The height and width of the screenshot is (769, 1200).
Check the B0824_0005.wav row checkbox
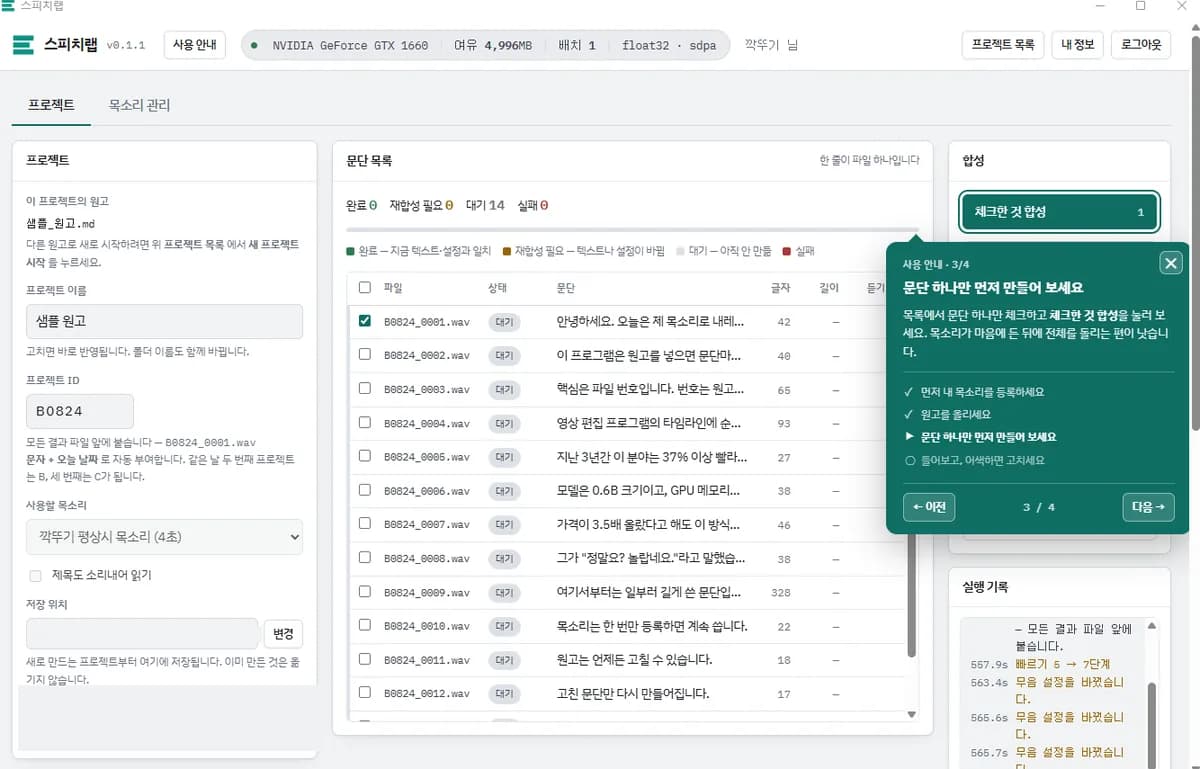pos(364,457)
